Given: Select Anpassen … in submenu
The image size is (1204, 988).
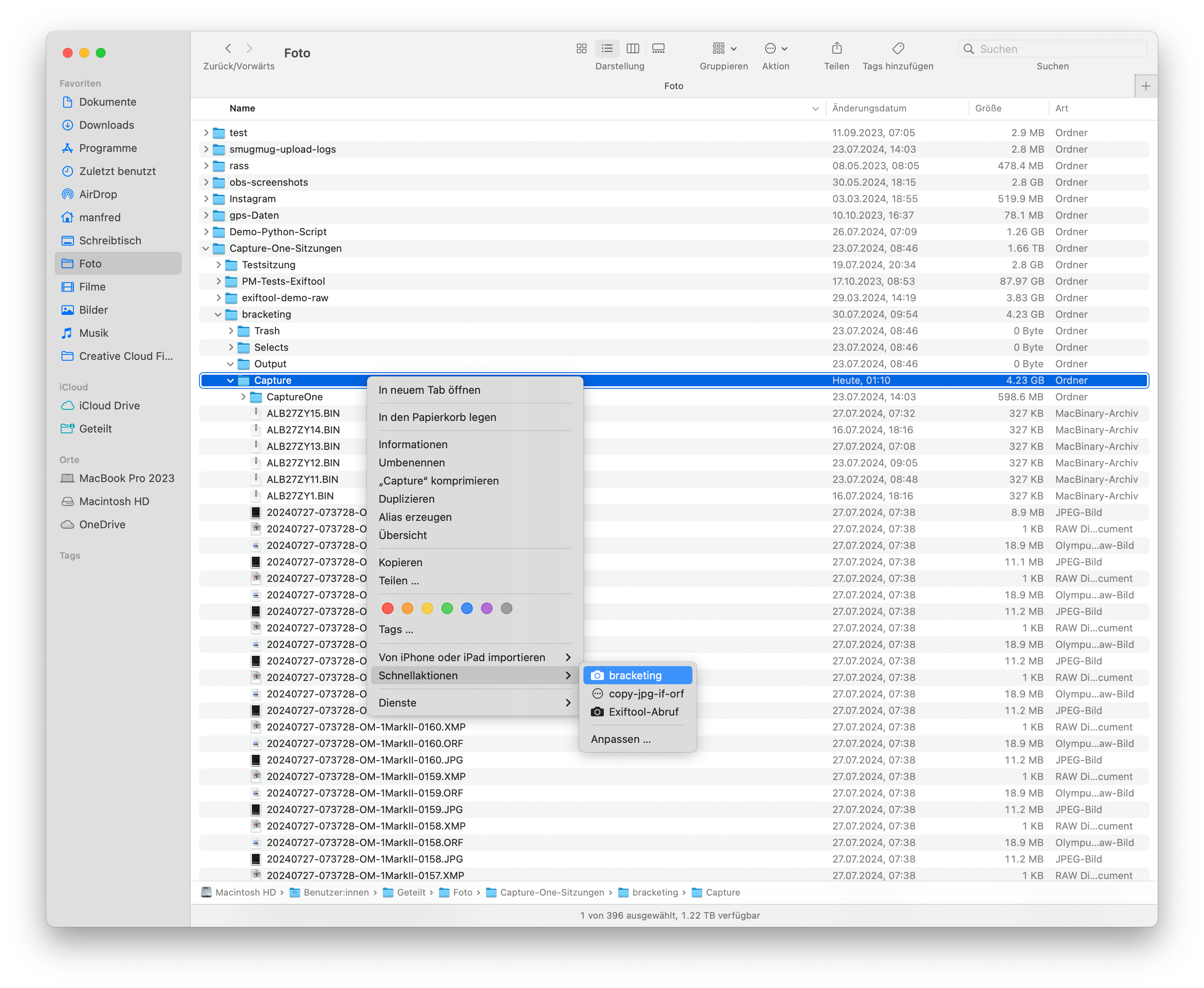Looking at the screenshot, I should click(621, 739).
